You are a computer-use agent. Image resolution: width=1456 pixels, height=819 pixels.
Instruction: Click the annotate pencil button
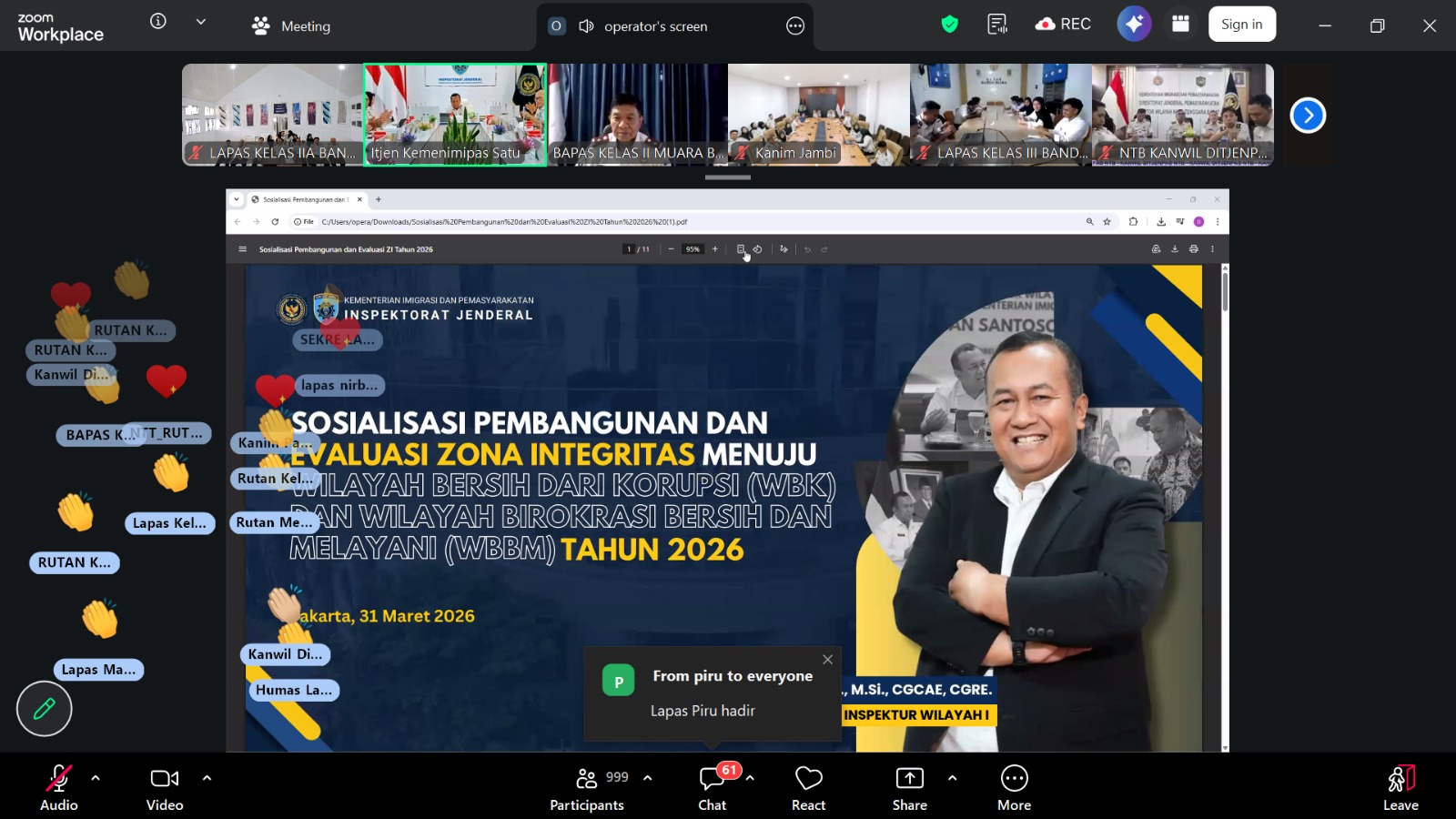pyautogui.click(x=44, y=709)
